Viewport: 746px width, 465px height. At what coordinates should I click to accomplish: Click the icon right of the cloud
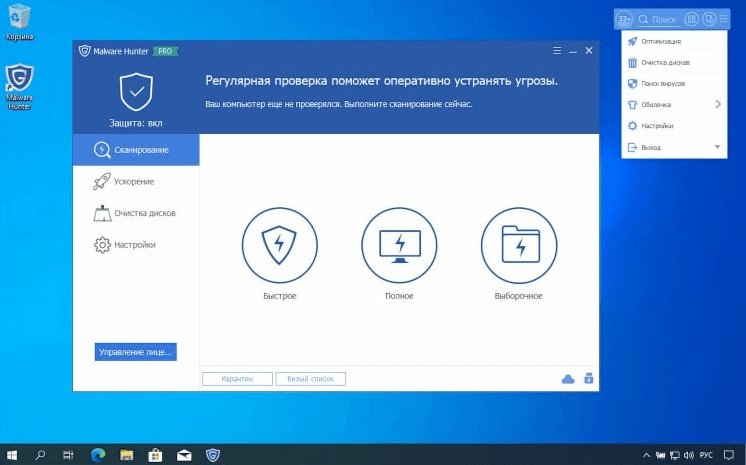[589, 378]
